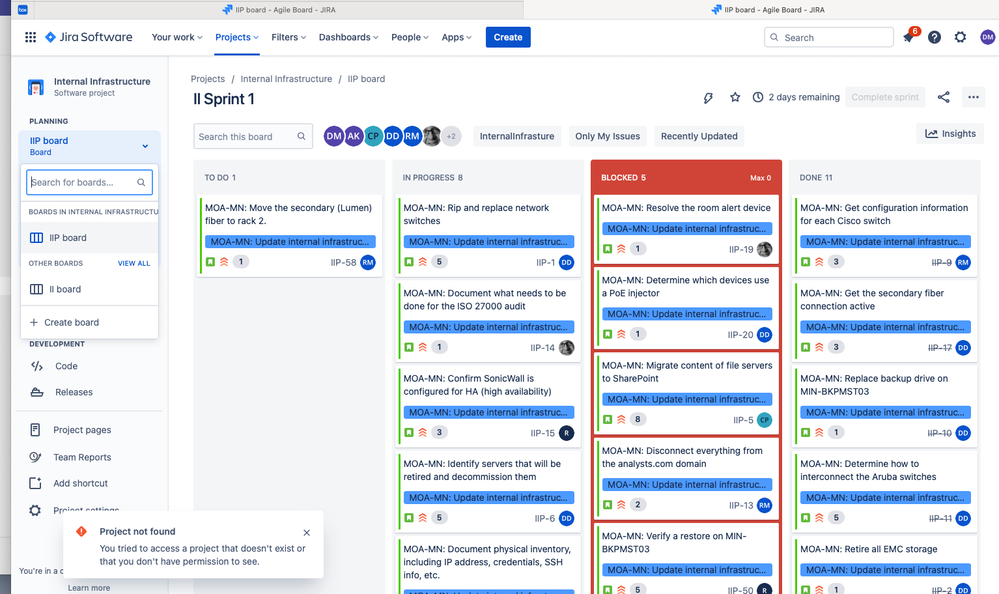Click the CP assignee avatar on IIP-5
The height and width of the screenshot is (594, 999).
coord(765,420)
